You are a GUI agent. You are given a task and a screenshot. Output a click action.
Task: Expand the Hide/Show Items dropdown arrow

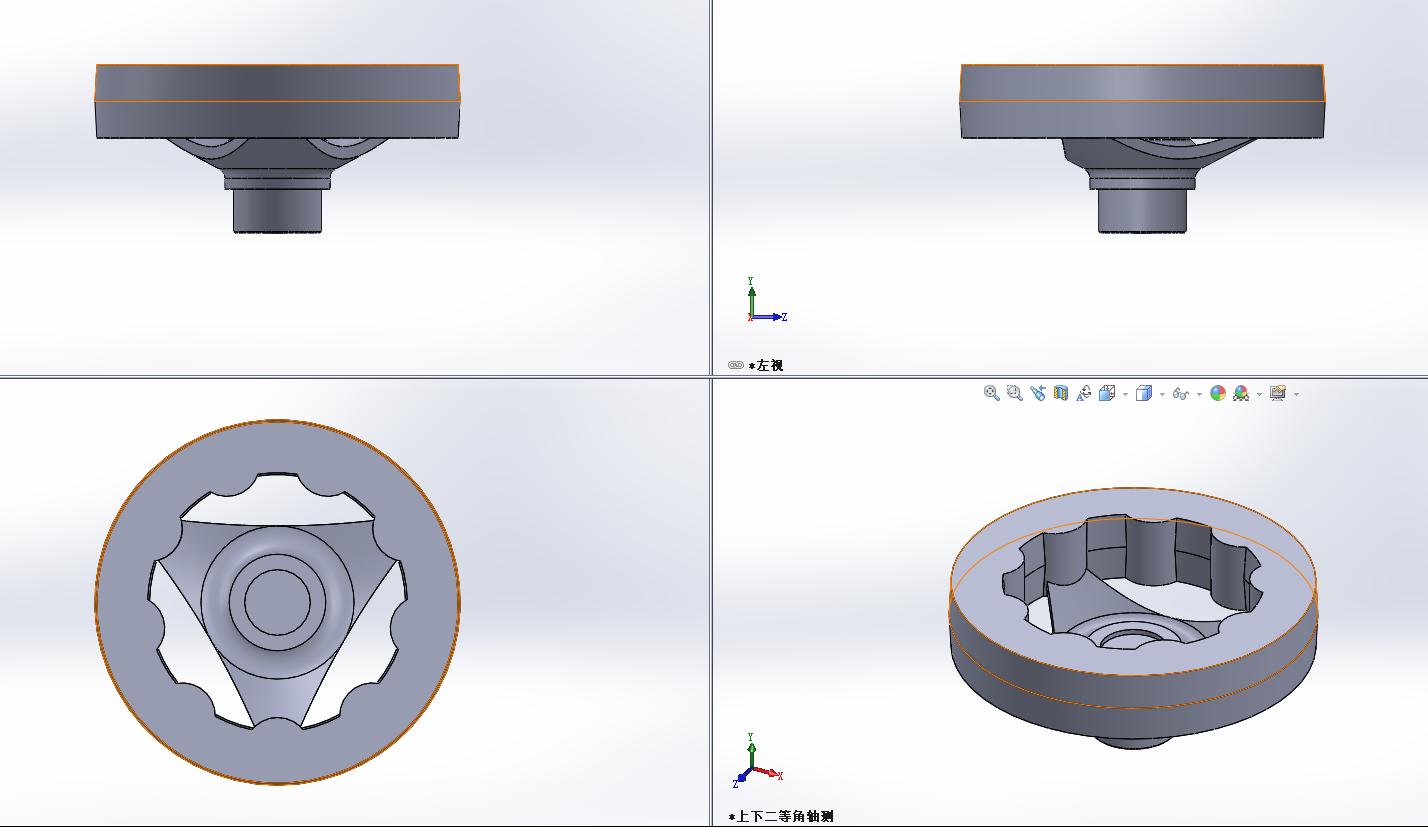pos(1199,394)
